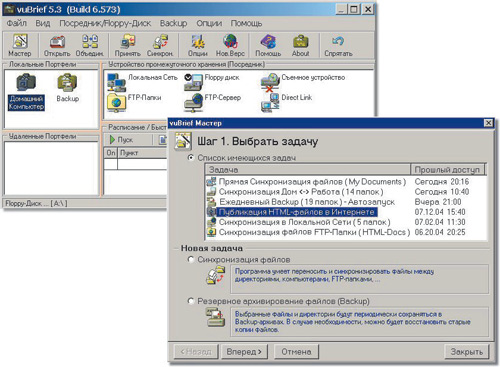Choose FTP-Папки storage device

coord(134,102)
